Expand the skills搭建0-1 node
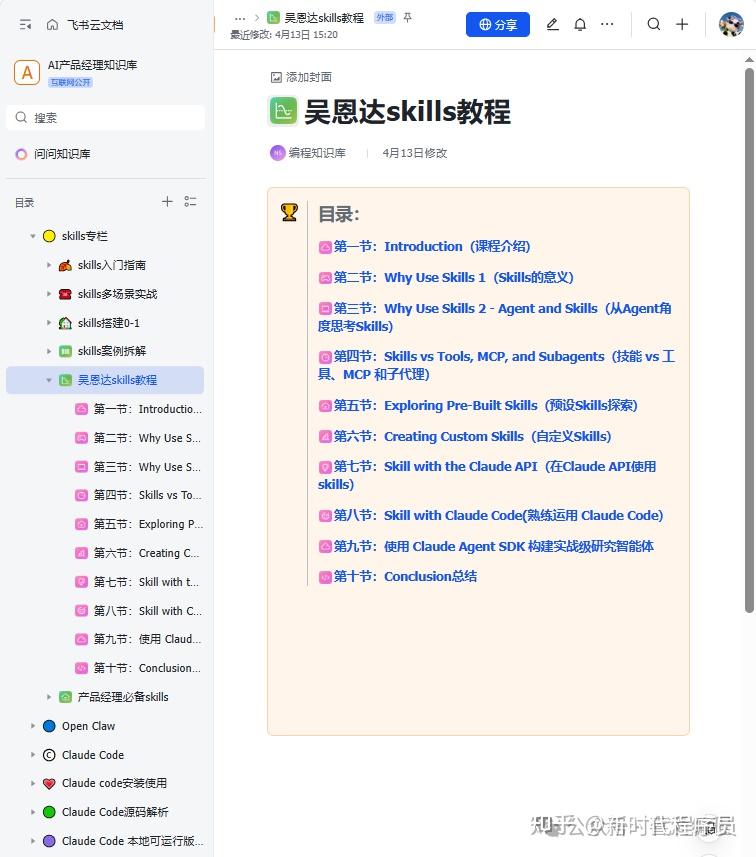 (49, 323)
